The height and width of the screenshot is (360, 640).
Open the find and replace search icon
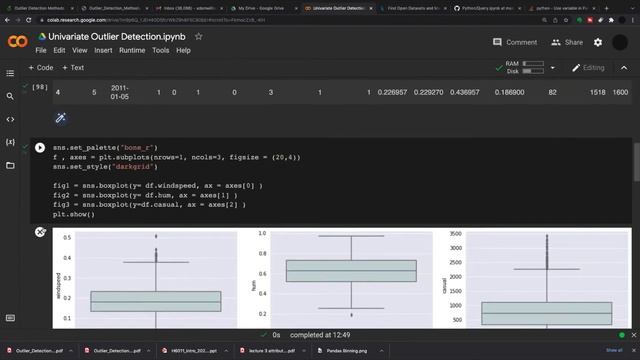click(10, 96)
